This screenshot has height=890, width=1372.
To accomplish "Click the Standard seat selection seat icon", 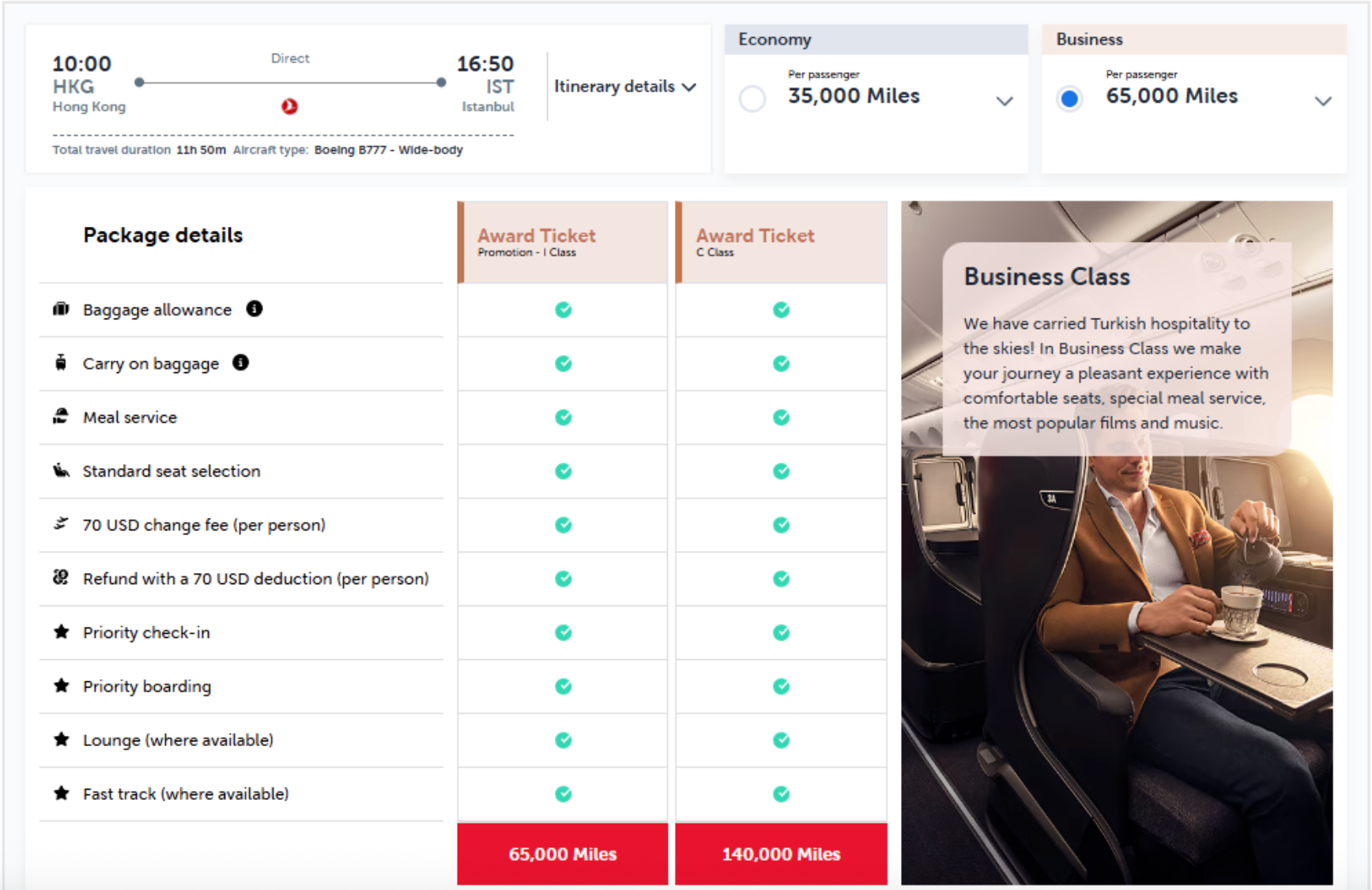I will coord(61,470).
